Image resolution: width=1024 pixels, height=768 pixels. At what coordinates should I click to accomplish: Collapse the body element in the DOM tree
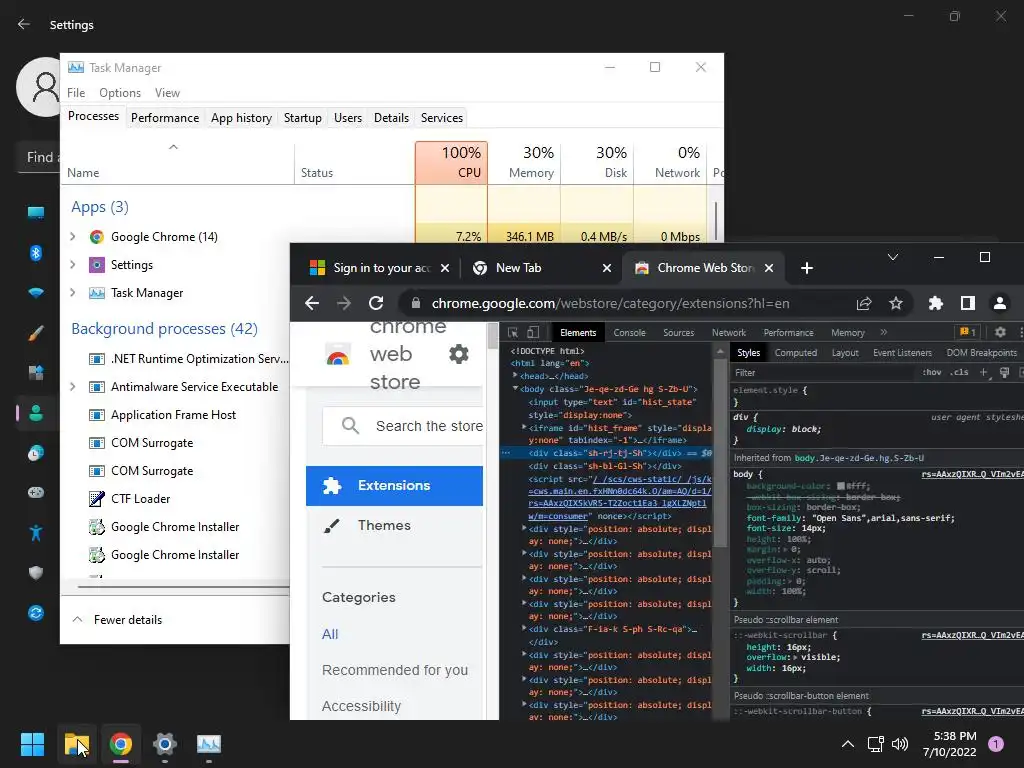click(515, 389)
